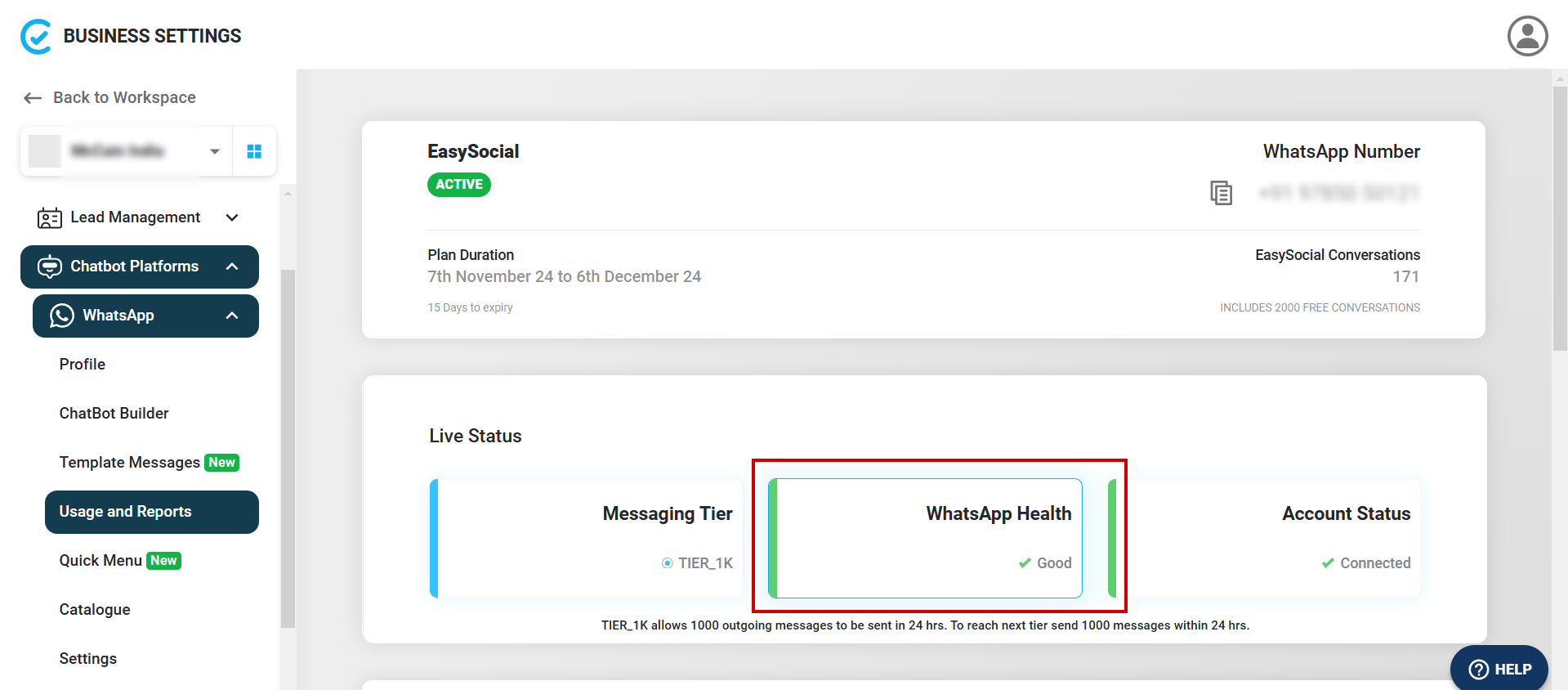
Task: Click the conversations count '171'
Action: (1406, 277)
